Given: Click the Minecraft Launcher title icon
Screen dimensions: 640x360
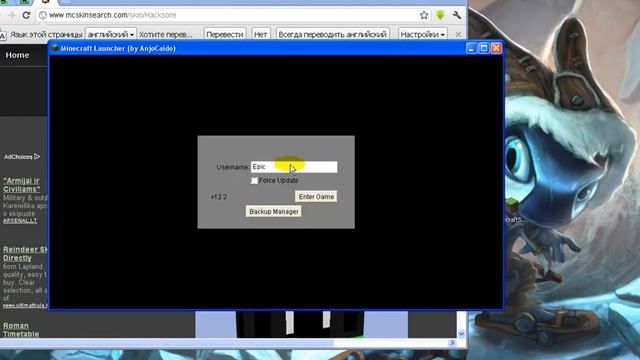Looking at the screenshot, I should pos(55,48).
